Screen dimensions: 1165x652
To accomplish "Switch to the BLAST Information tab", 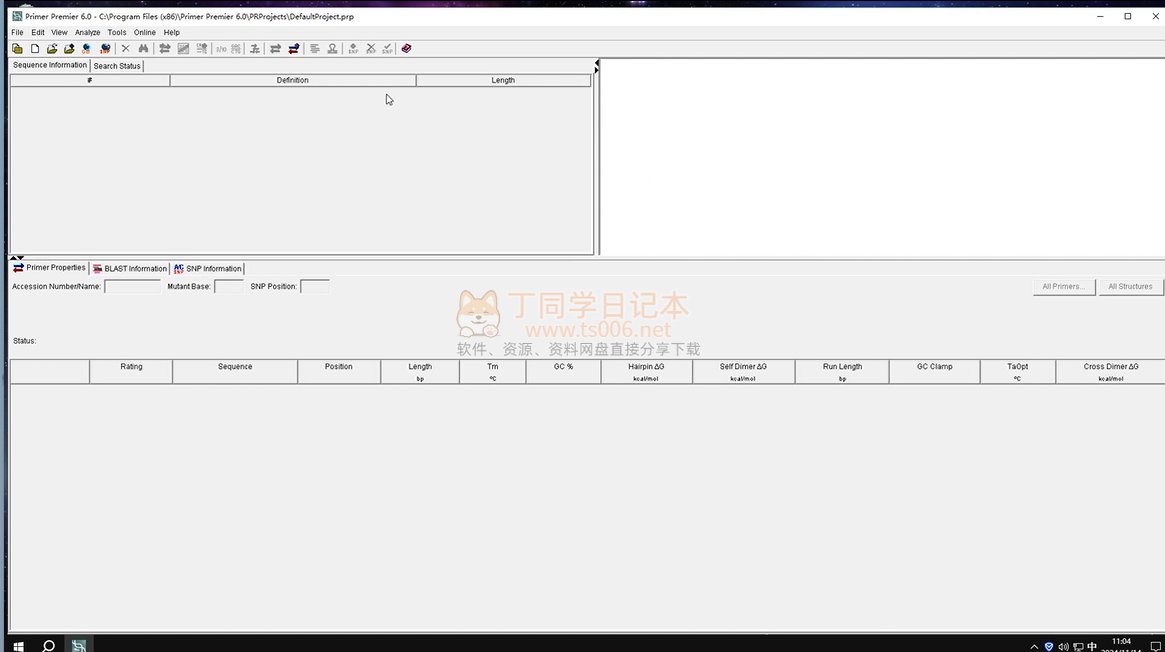I will pyautogui.click(x=130, y=268).
